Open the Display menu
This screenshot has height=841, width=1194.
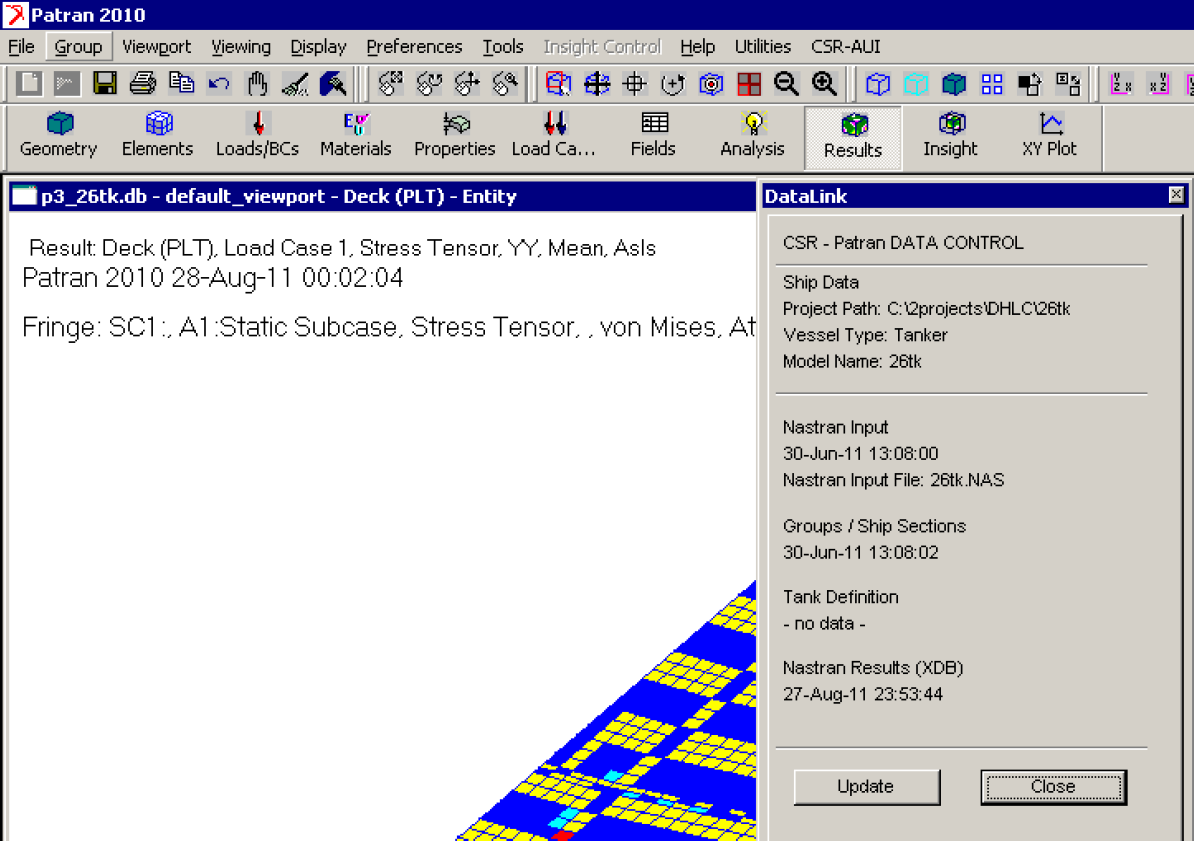[318, 46]
